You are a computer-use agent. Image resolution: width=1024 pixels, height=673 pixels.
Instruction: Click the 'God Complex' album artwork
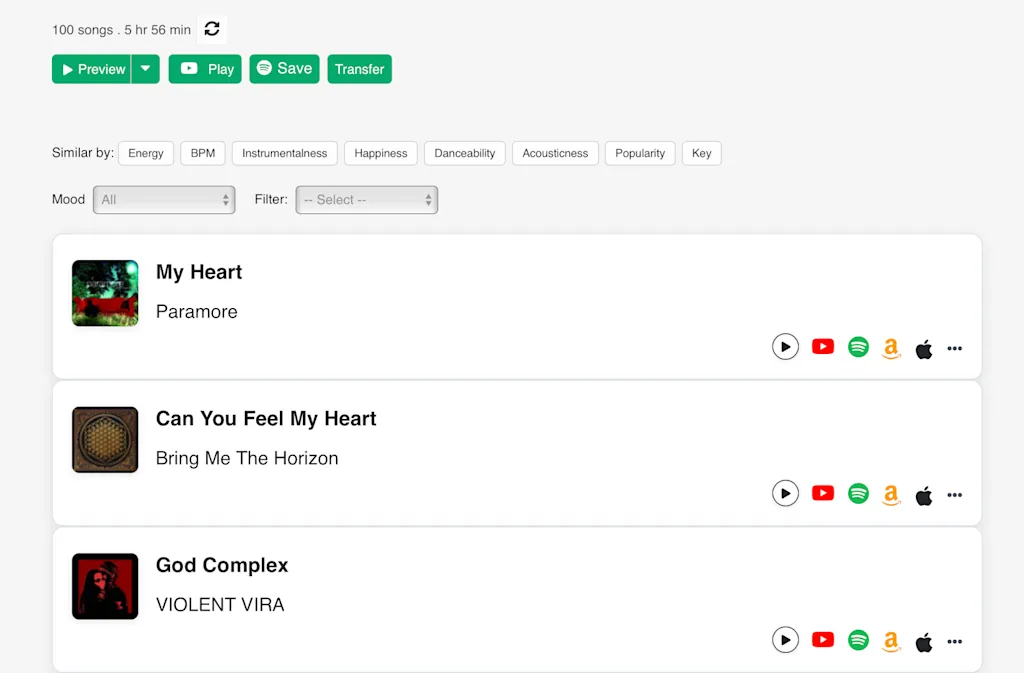(104, 586)
